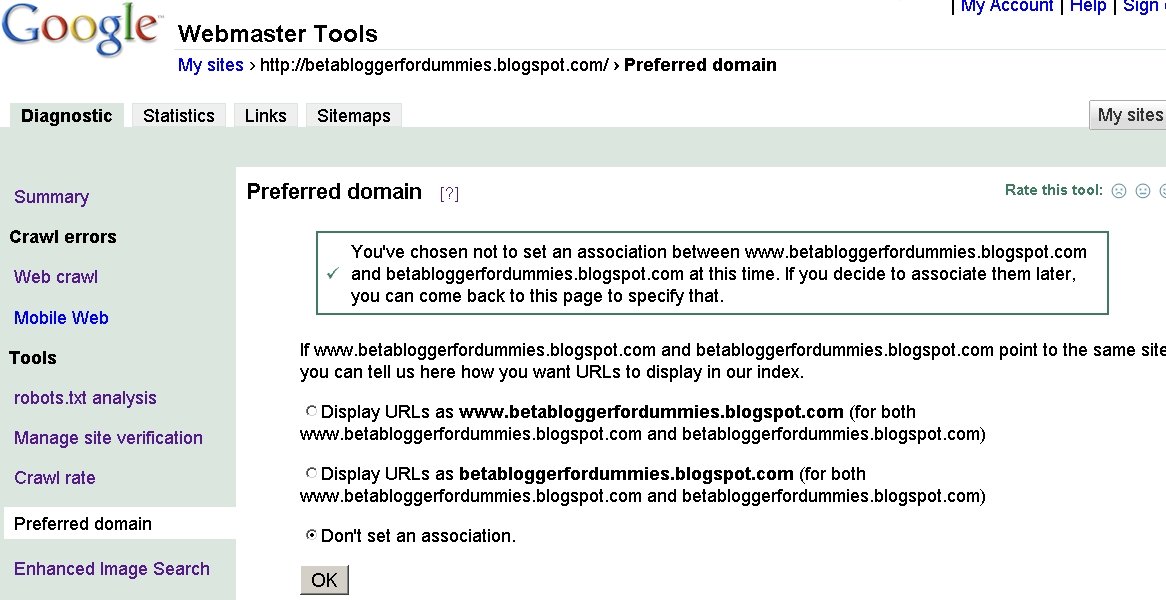
Task: Click OK to confirm the setting
Action: [324, 579]
